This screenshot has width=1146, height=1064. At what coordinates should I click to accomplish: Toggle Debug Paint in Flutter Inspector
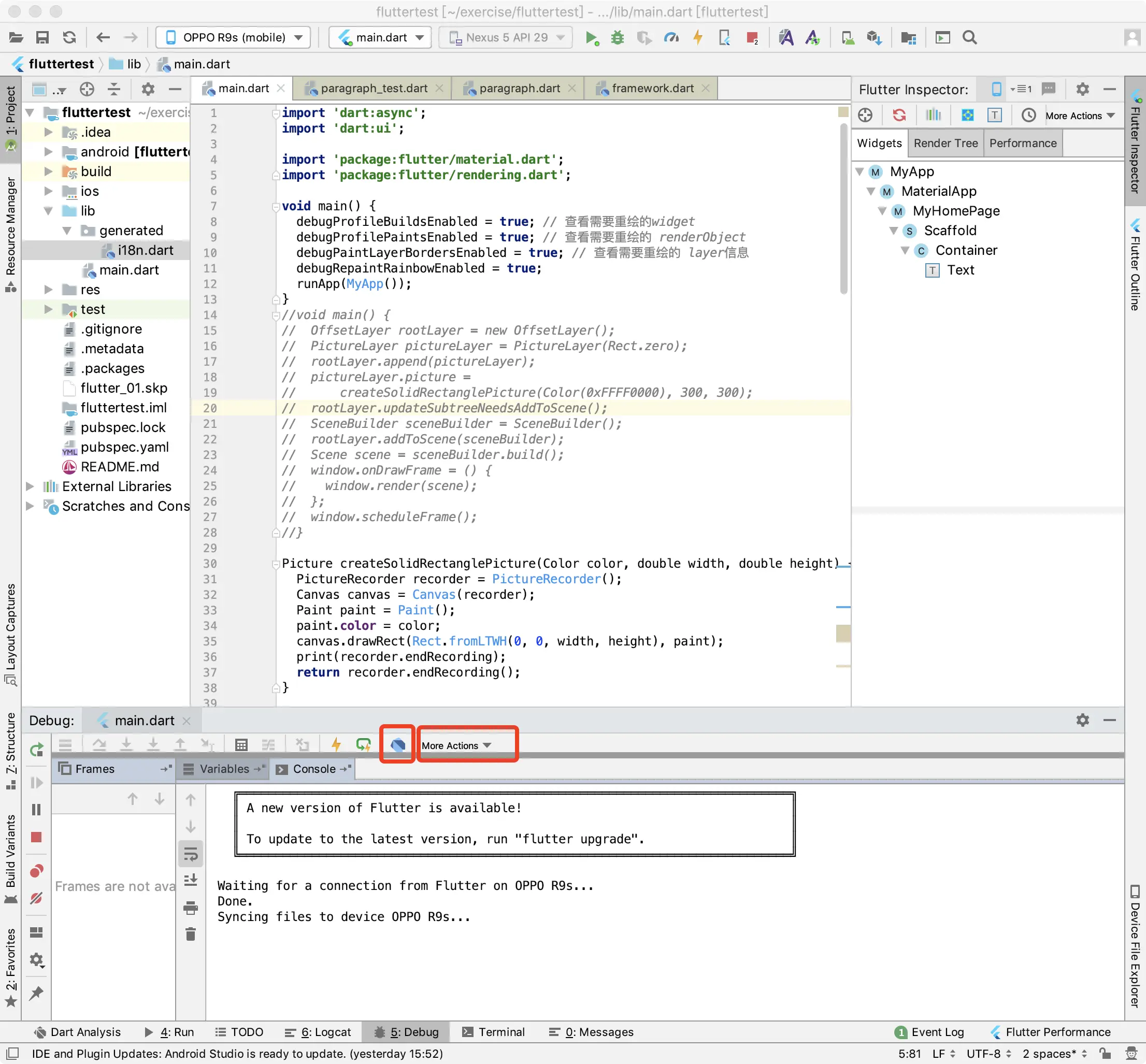tap(967, 115)
